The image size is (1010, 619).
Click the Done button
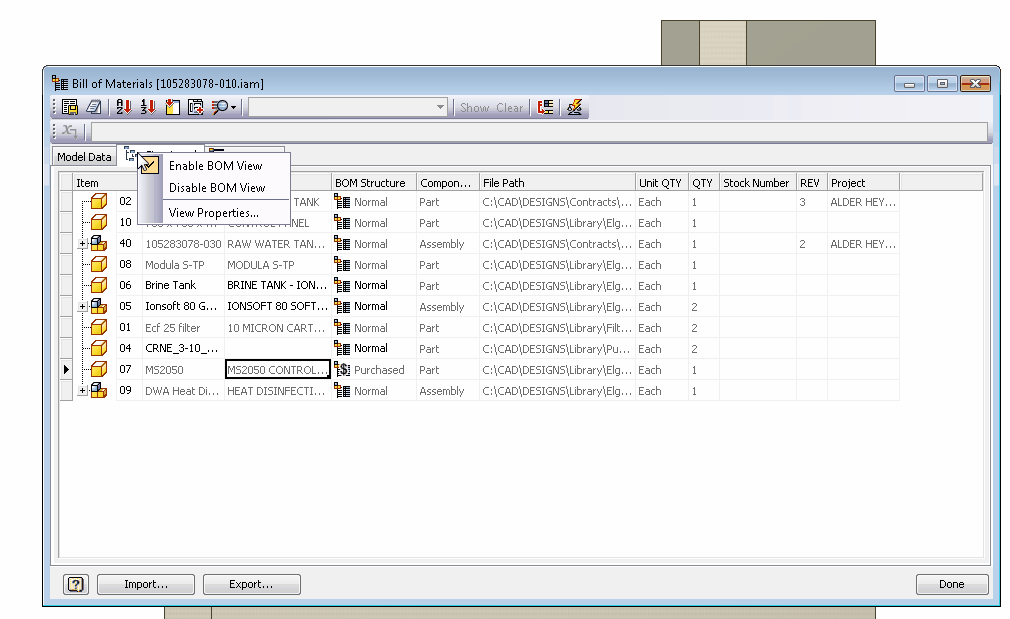coord(951,584)
